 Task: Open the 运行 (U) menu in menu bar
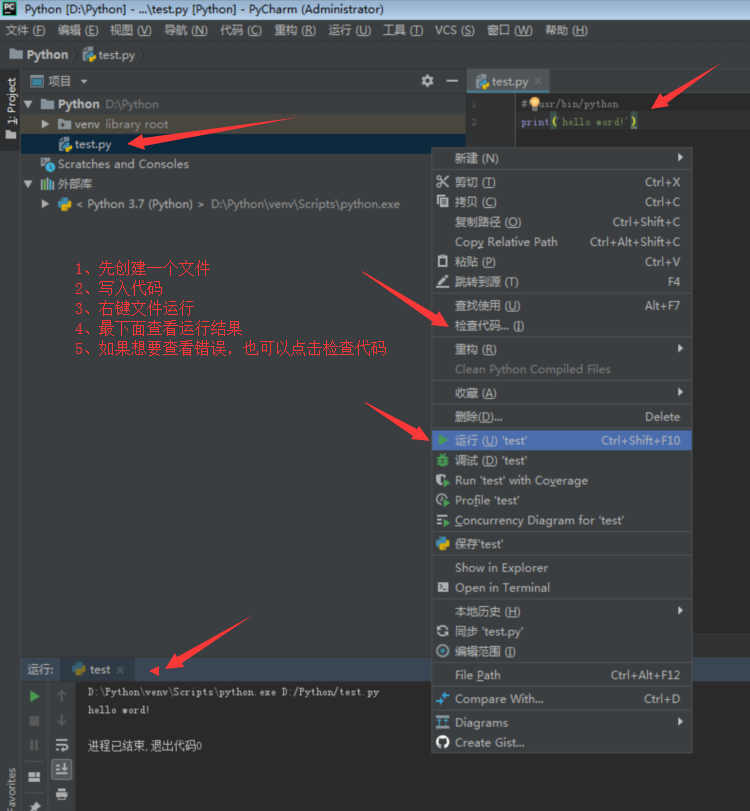349,31
